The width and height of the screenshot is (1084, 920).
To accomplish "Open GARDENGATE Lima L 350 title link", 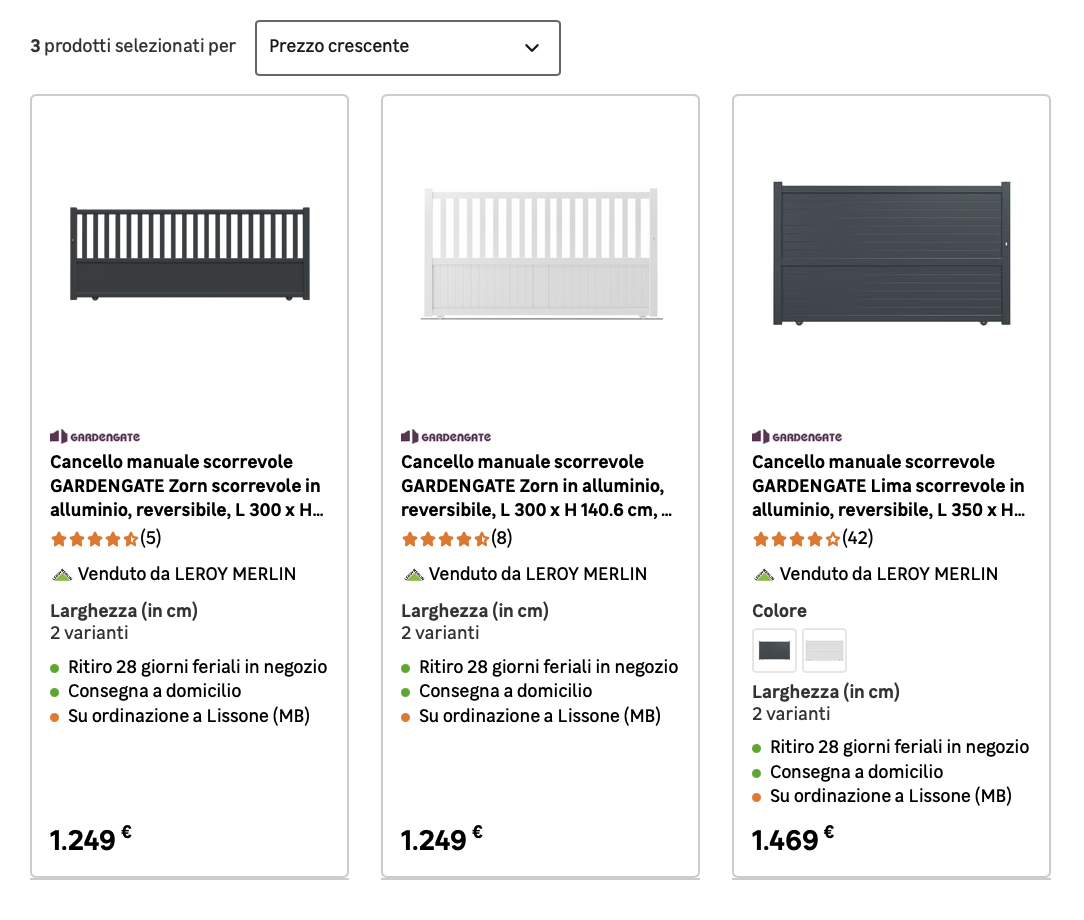I will tap(888, 486).
